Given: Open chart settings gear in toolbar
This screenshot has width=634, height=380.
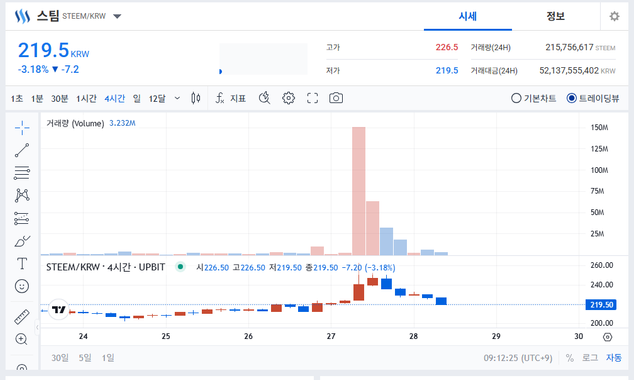Looking at the screenshot, I should coord(288,98).
